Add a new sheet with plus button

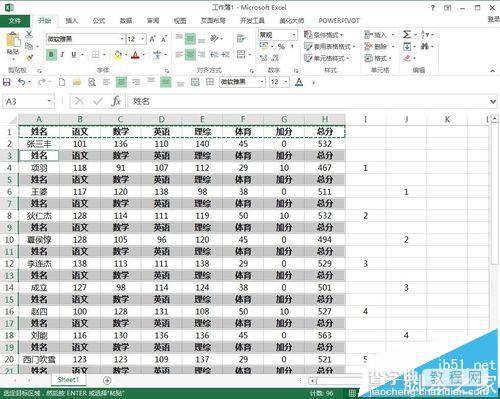point(107,380)
